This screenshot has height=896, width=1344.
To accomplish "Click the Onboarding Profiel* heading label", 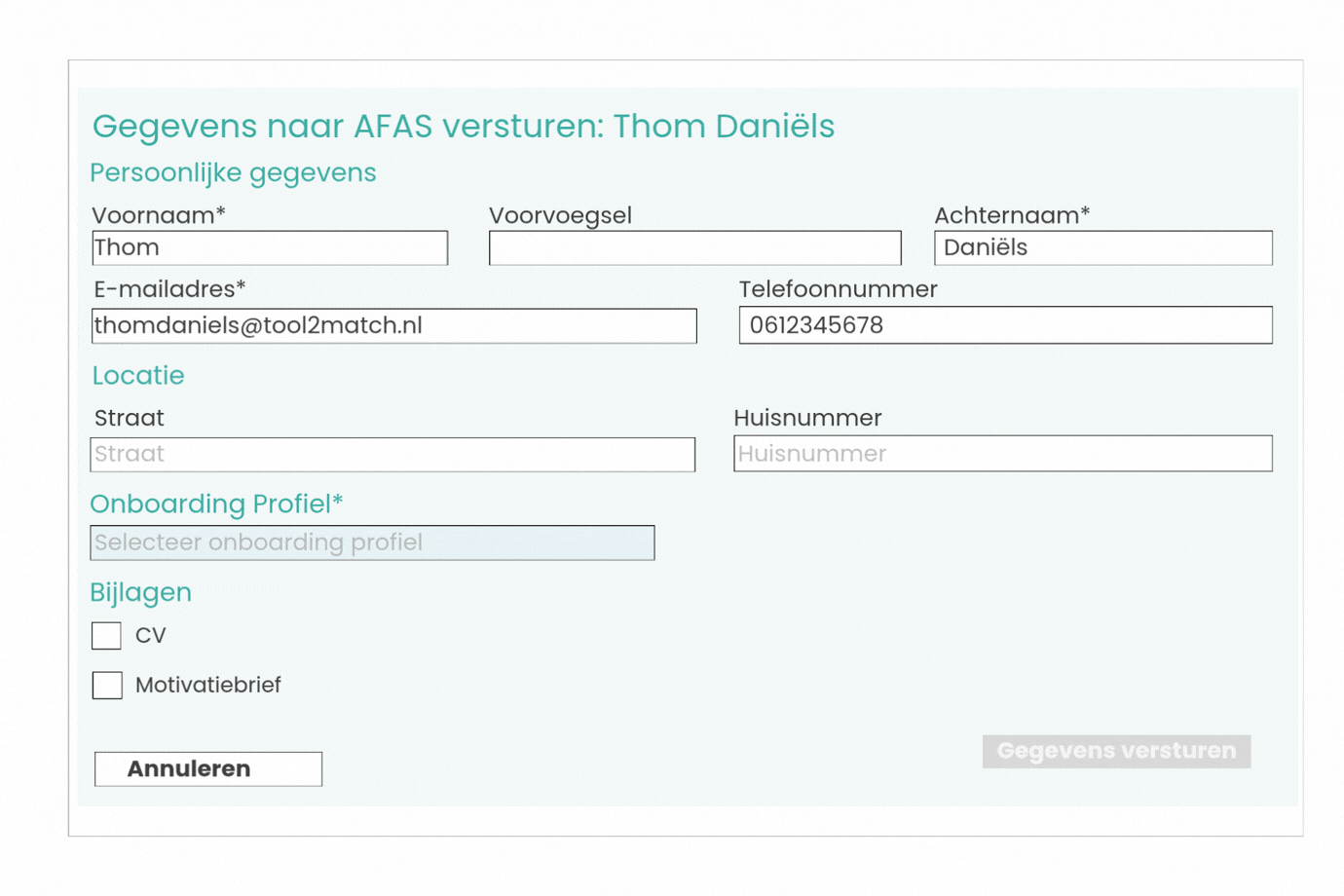I will [216, 504].
